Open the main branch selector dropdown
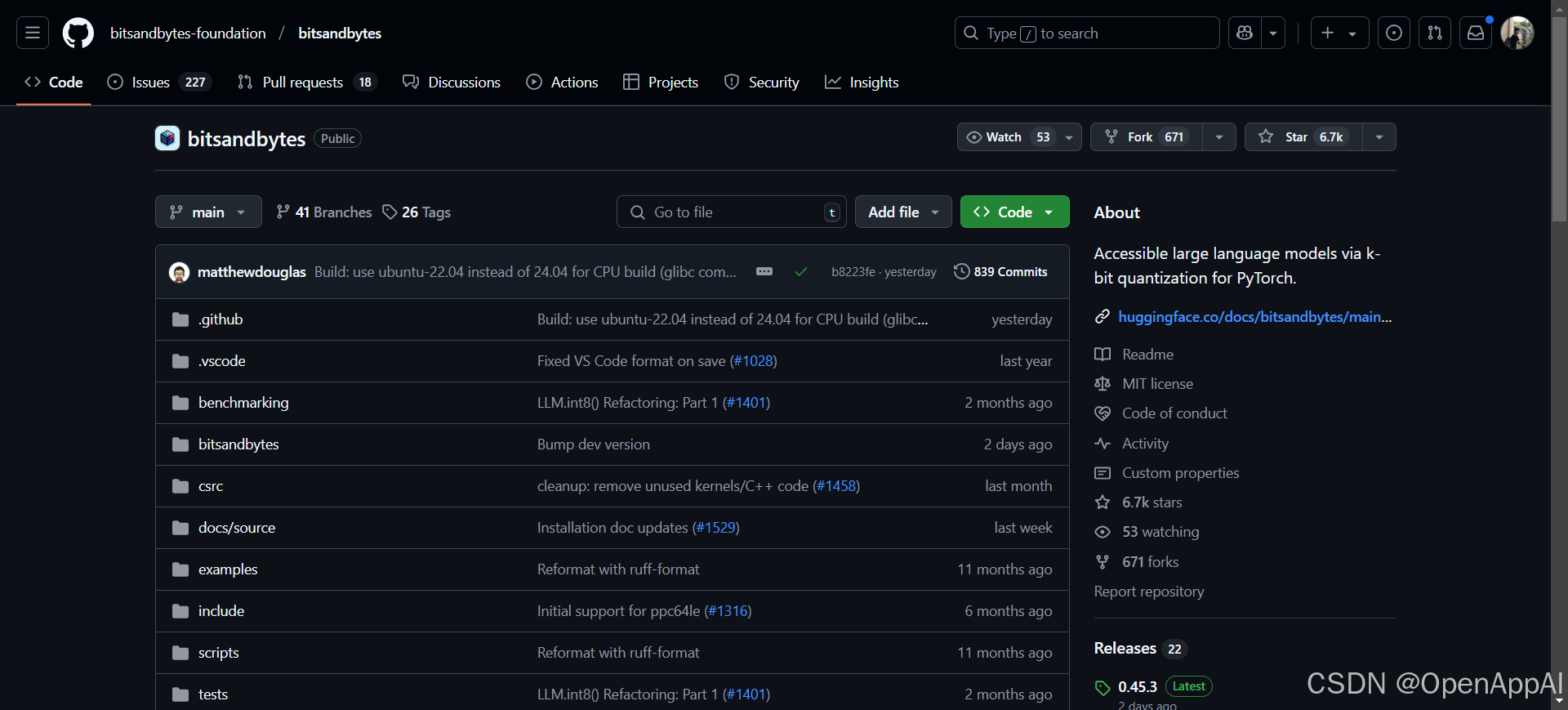 [x=208, y=212]
